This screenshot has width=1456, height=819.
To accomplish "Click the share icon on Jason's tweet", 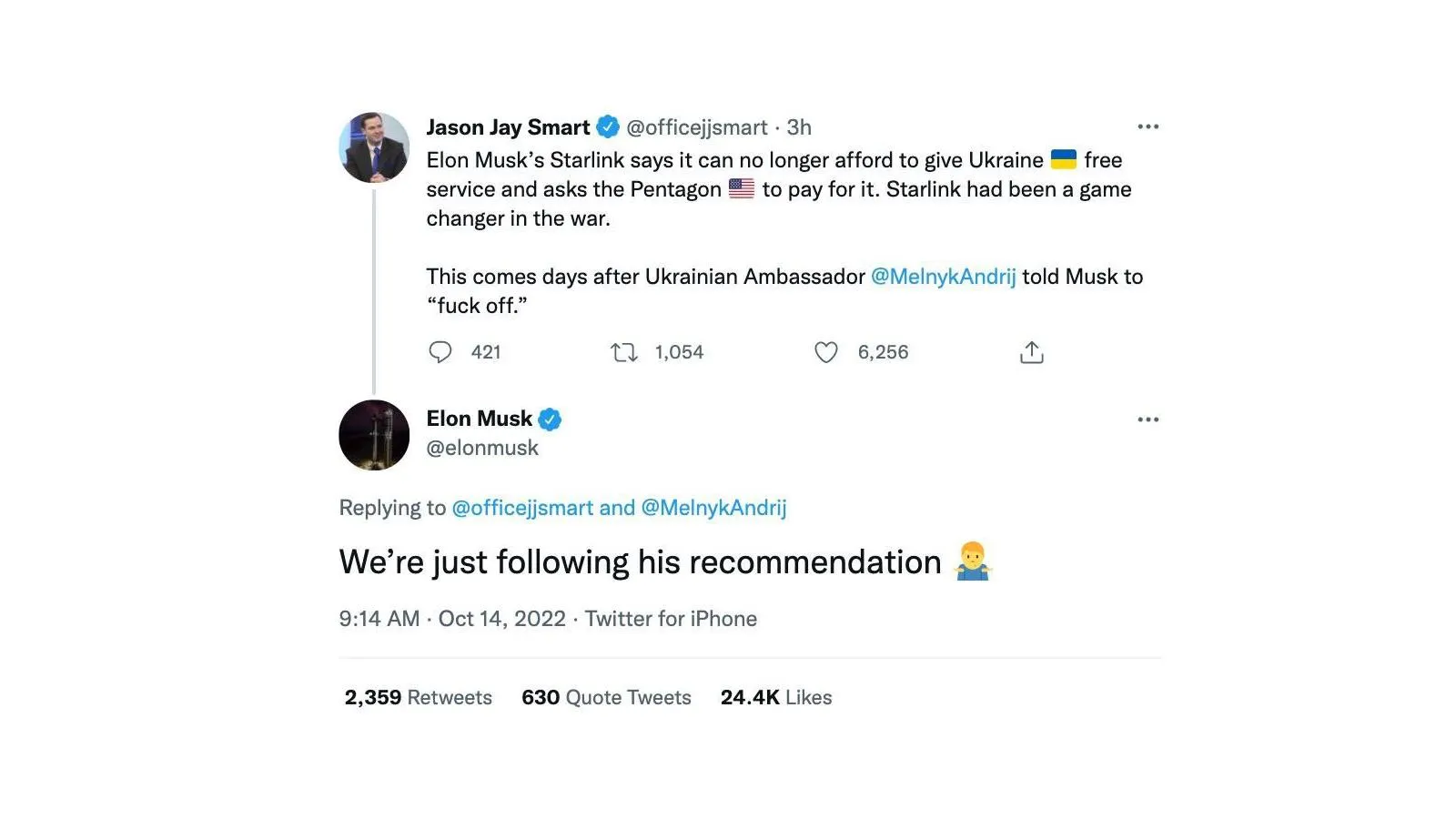I will (x=1032, y=352).
